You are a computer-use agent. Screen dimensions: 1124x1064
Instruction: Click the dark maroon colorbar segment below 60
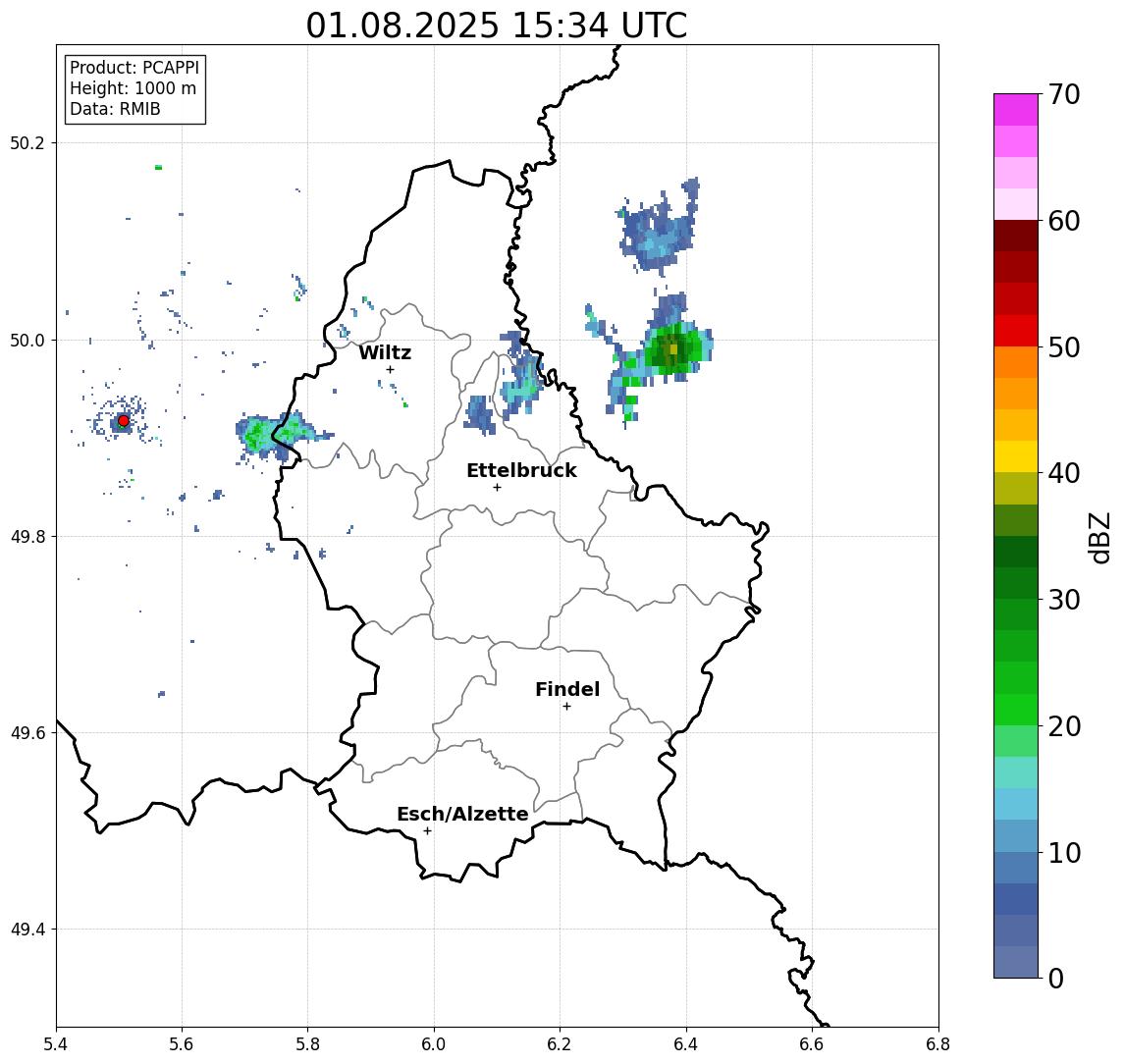1016,236
